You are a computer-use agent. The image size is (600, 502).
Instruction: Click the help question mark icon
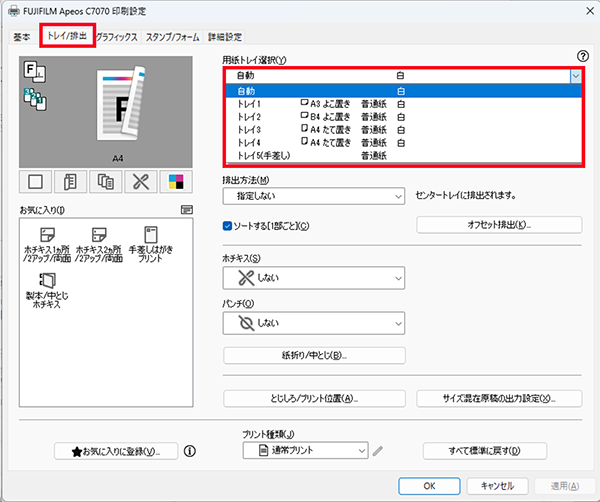point(582,56)
